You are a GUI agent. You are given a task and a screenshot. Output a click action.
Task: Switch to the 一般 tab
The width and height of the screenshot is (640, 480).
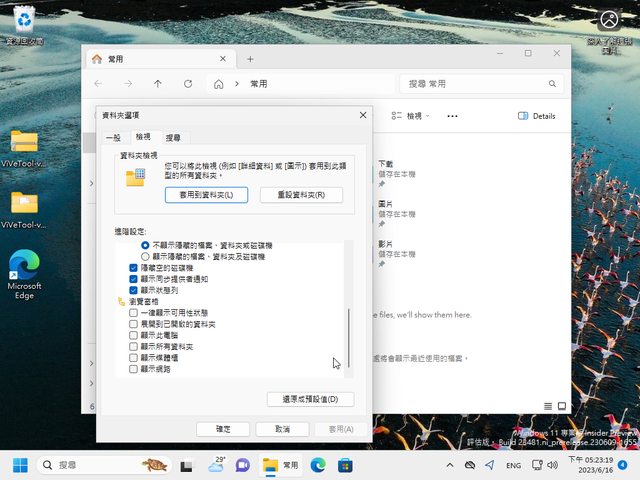112,136
